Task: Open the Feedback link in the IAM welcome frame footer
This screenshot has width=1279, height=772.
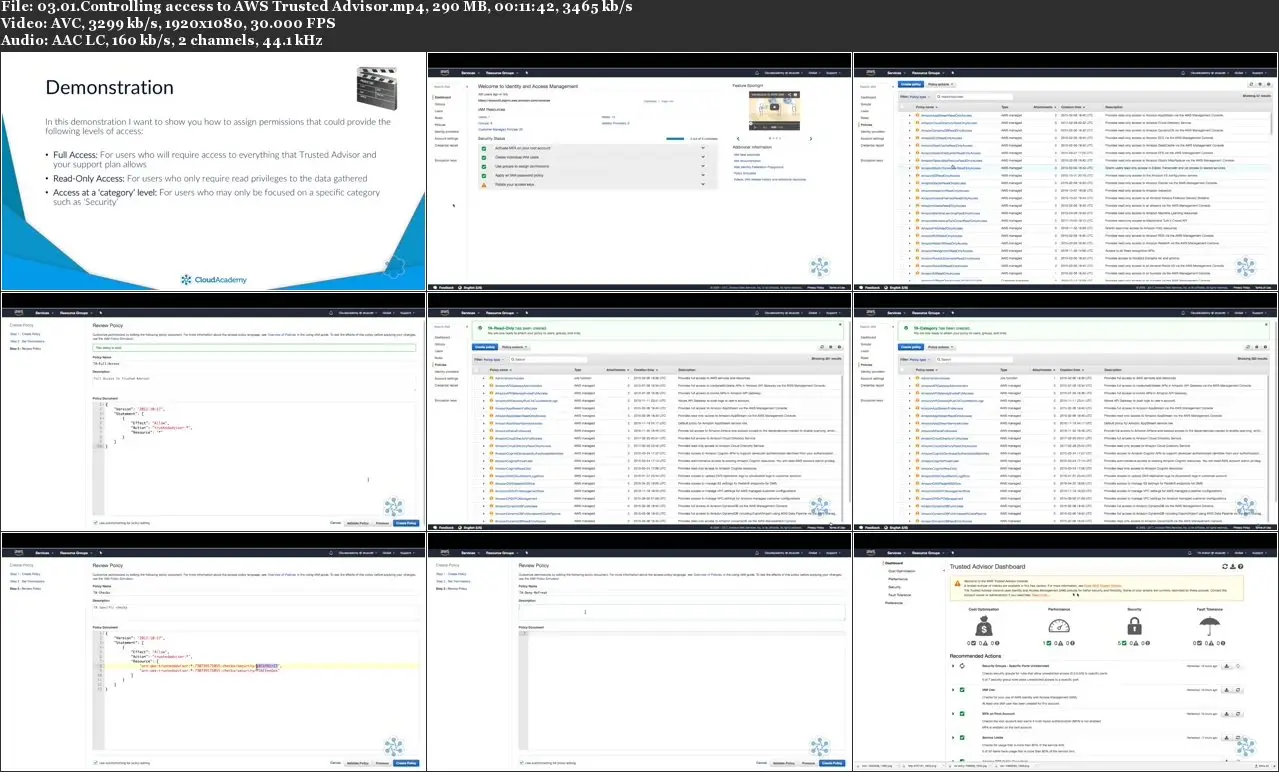Action: click(444, 287)
